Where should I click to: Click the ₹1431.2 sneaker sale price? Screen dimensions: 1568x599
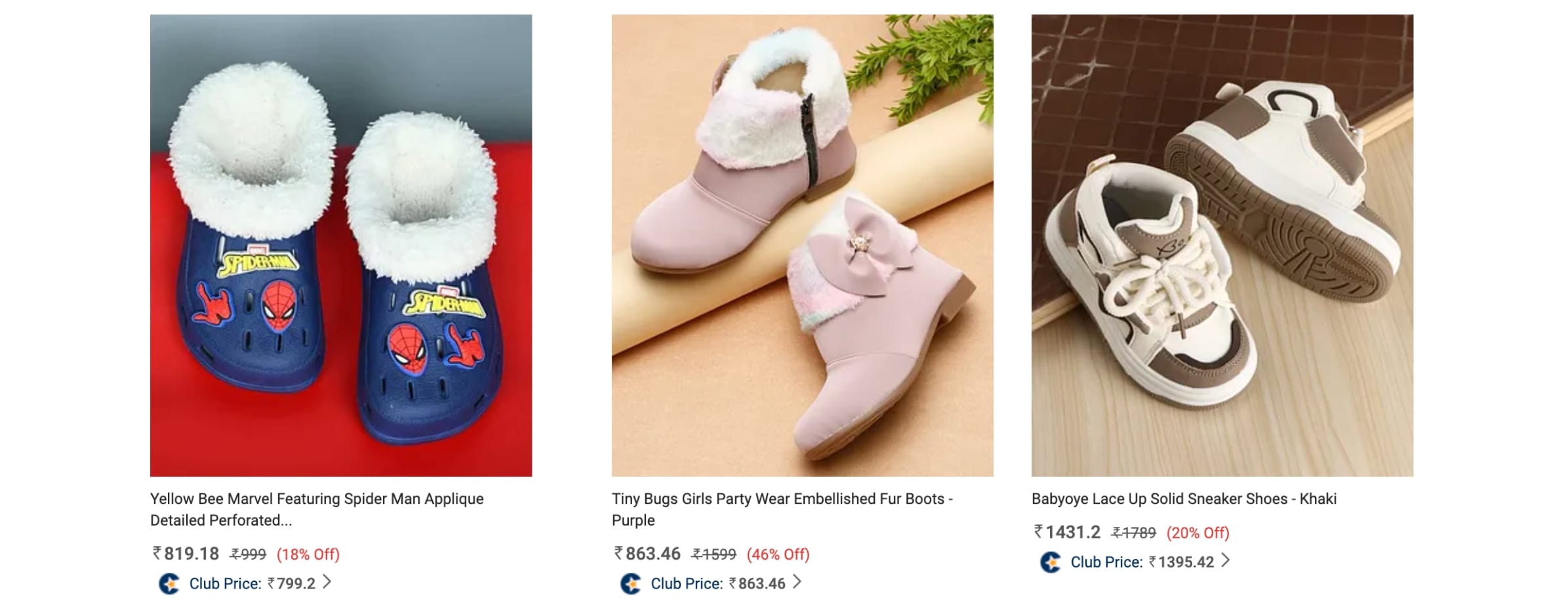1068,532
